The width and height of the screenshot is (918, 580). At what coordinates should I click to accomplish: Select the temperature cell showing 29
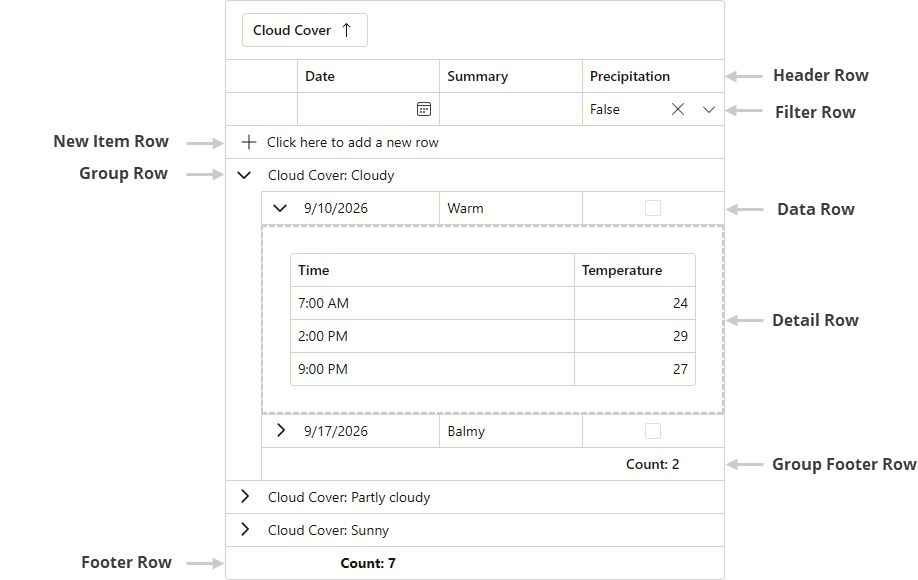click(x=635, y=336)
